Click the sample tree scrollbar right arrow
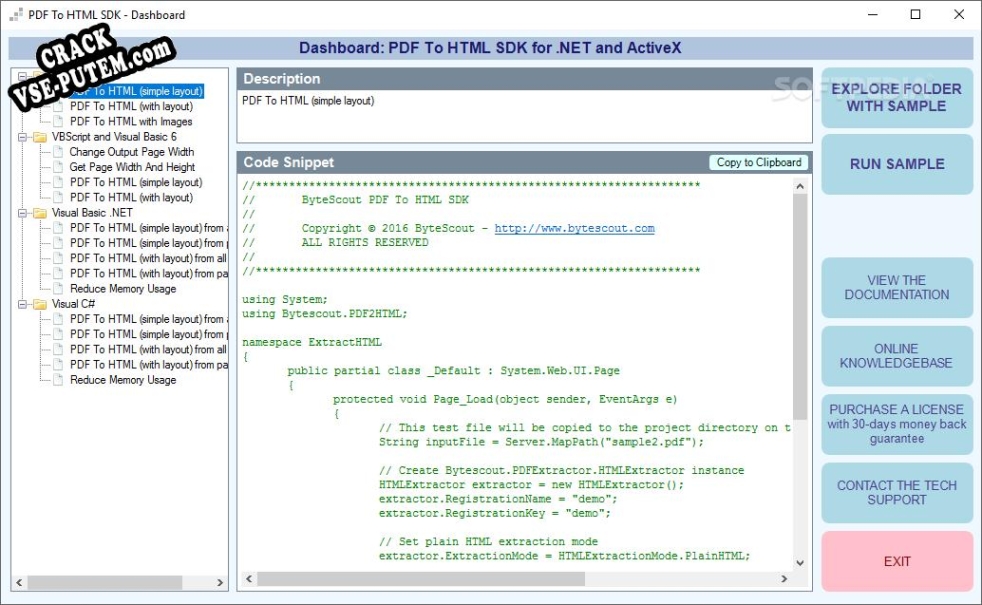 pyautogui.click(x=220, y=583)
